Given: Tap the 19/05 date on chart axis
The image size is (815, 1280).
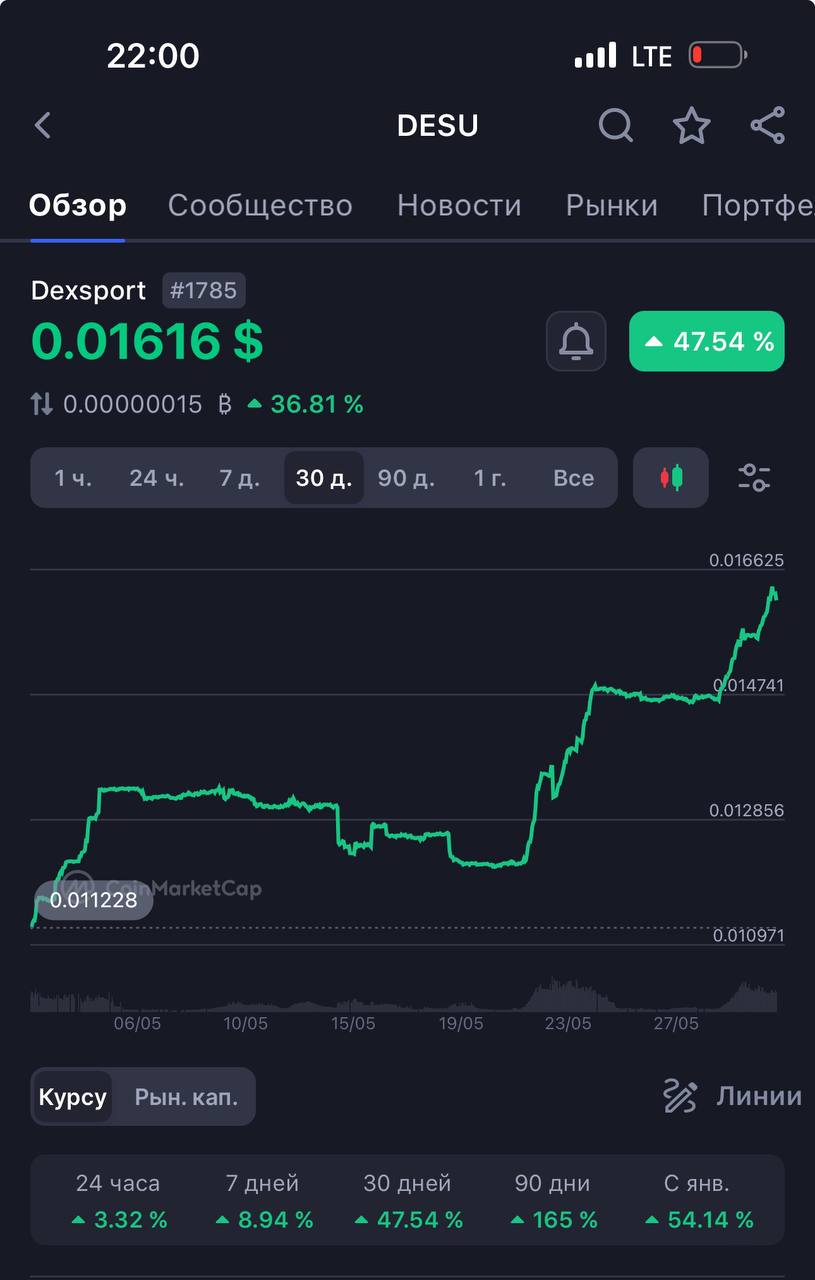Looking at the screenshot, I should [461, 1024].
